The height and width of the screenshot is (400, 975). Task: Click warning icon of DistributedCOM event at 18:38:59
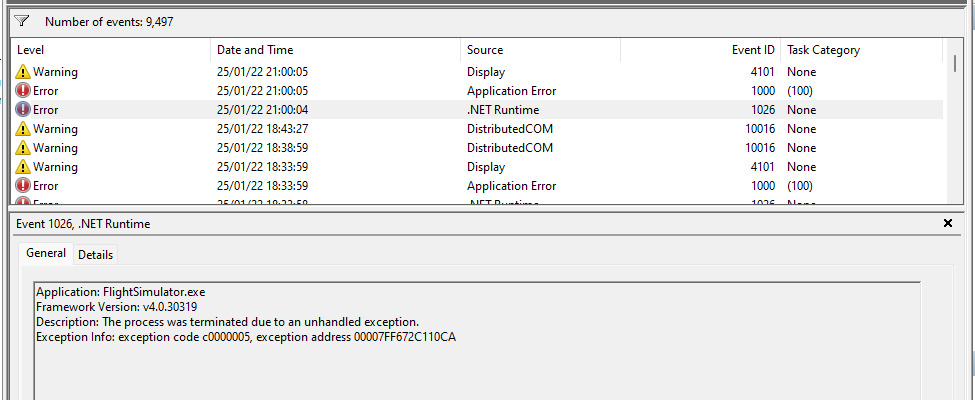click(x=24, y=148)
